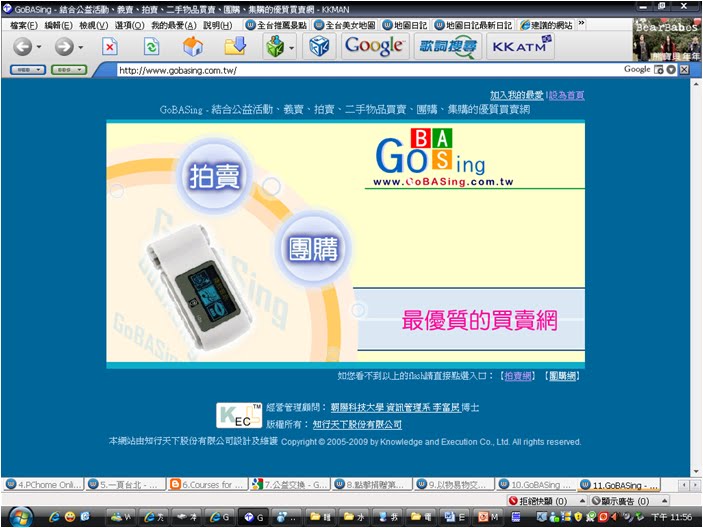This screenshot has height=528, width=703.
Task: Toggle 顯示廣告 (0) ad display
Action: 621,501
